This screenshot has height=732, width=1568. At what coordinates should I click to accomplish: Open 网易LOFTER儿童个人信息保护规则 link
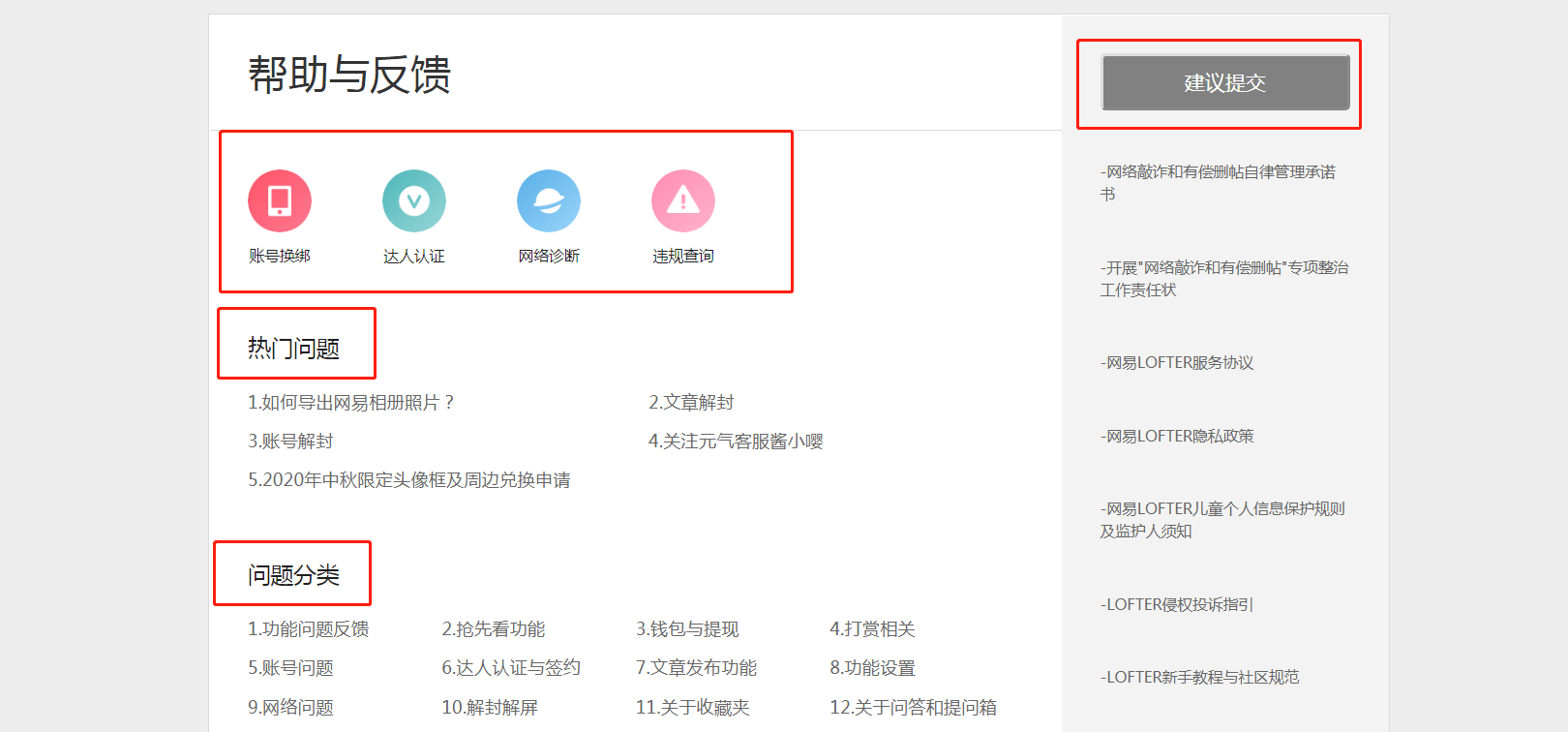(1222, 520)
